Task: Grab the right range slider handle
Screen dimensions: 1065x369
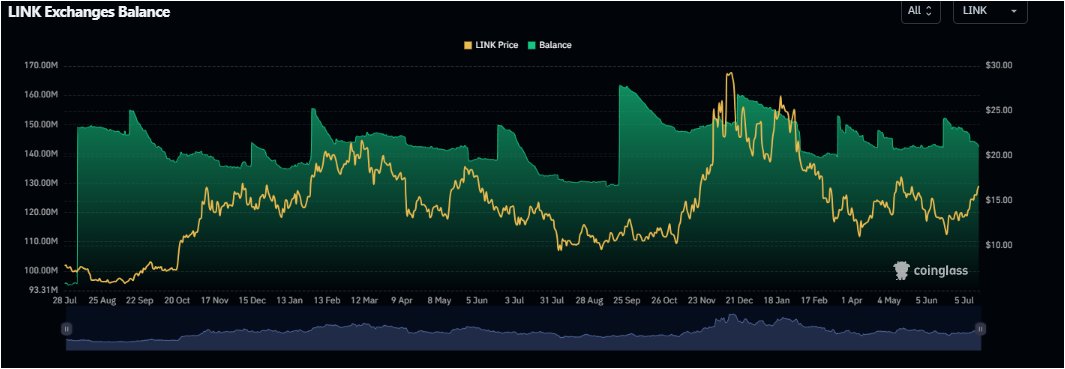Action: pos(979,328)
